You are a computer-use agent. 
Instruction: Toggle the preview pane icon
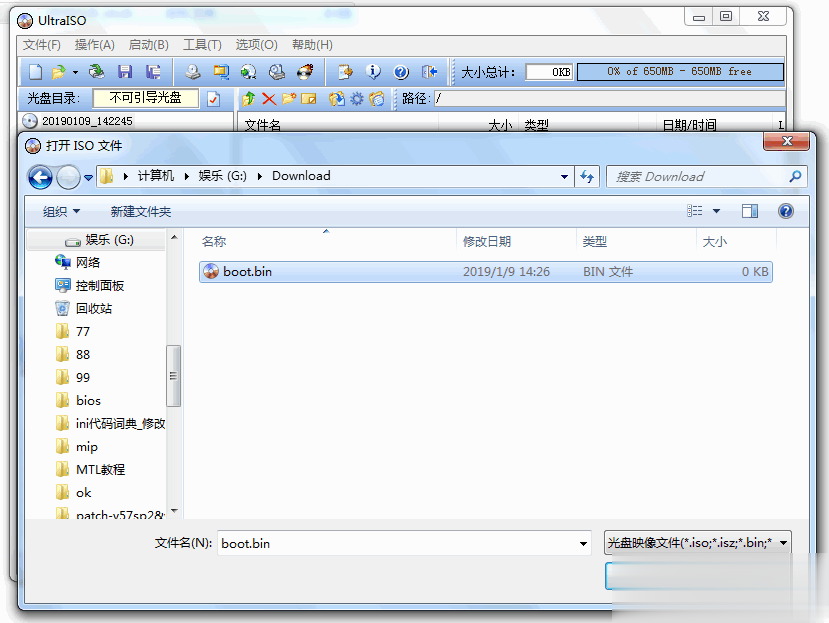(x=749, y=211)
